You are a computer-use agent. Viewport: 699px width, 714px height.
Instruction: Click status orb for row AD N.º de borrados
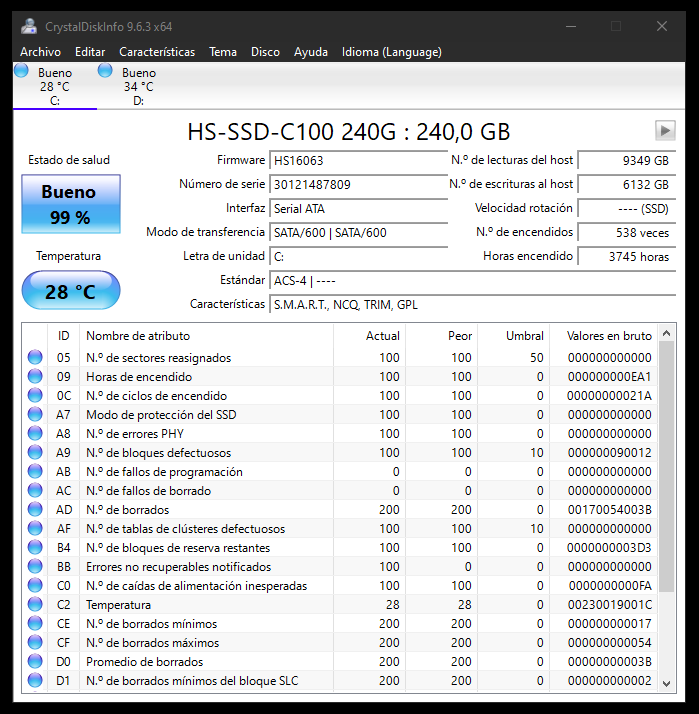tap(35, 509)
